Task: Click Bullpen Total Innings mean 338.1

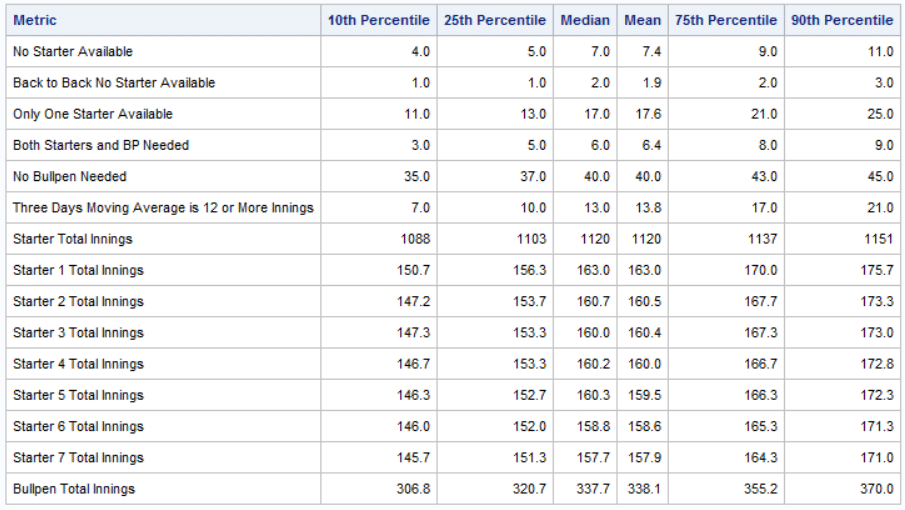Action: (645, 489)
